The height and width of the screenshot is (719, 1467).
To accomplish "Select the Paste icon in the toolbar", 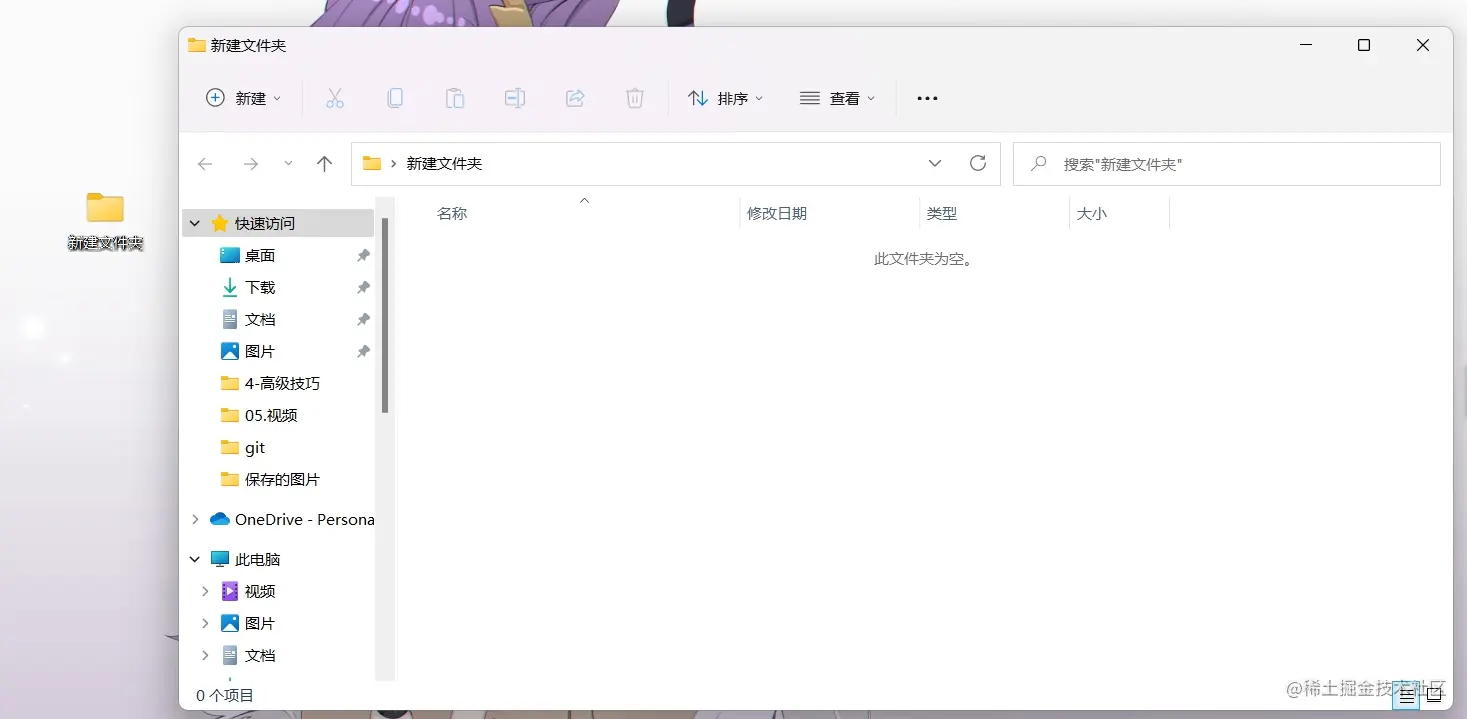I will click(454, 97).
